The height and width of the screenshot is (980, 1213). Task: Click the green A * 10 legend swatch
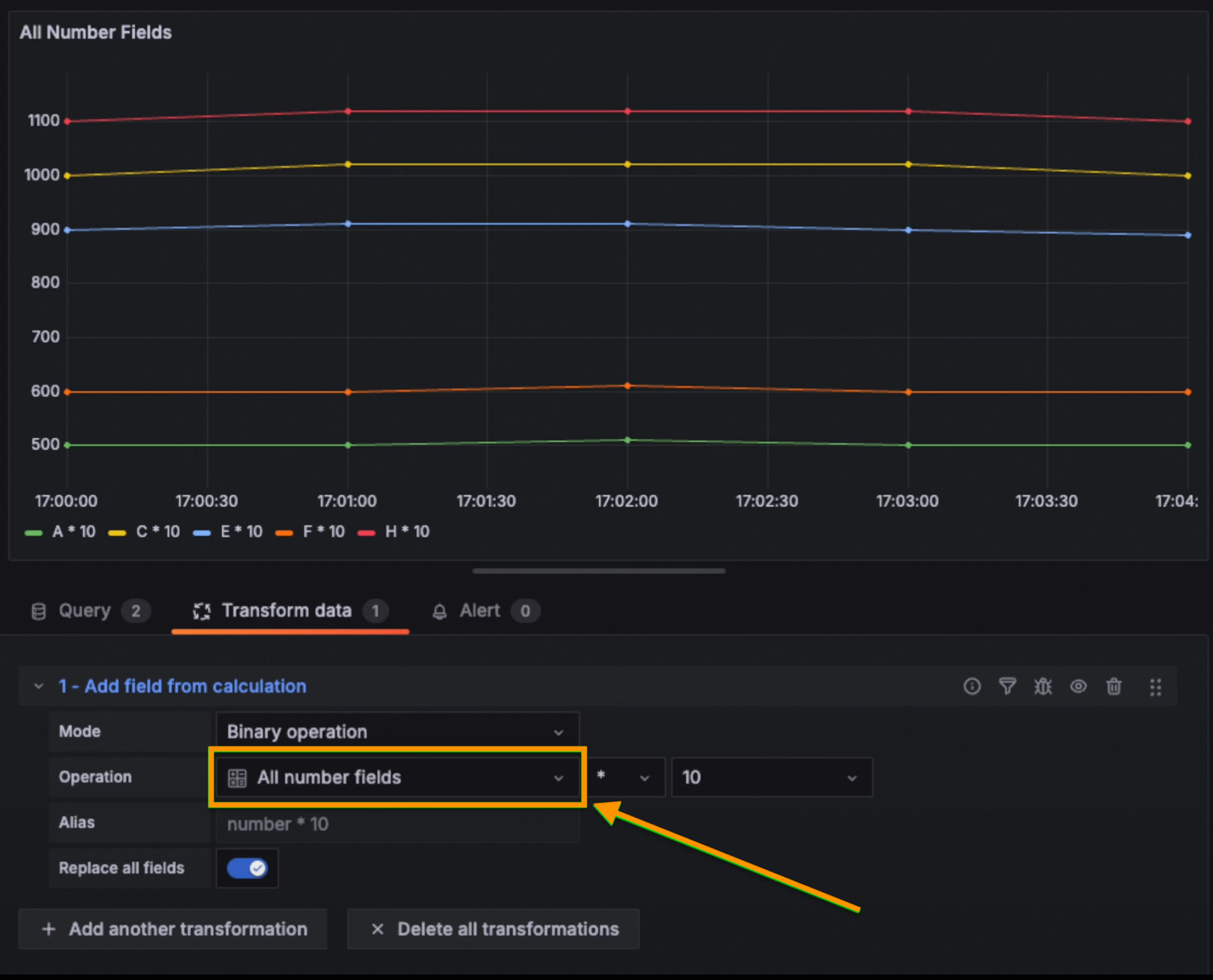point(34,532)
